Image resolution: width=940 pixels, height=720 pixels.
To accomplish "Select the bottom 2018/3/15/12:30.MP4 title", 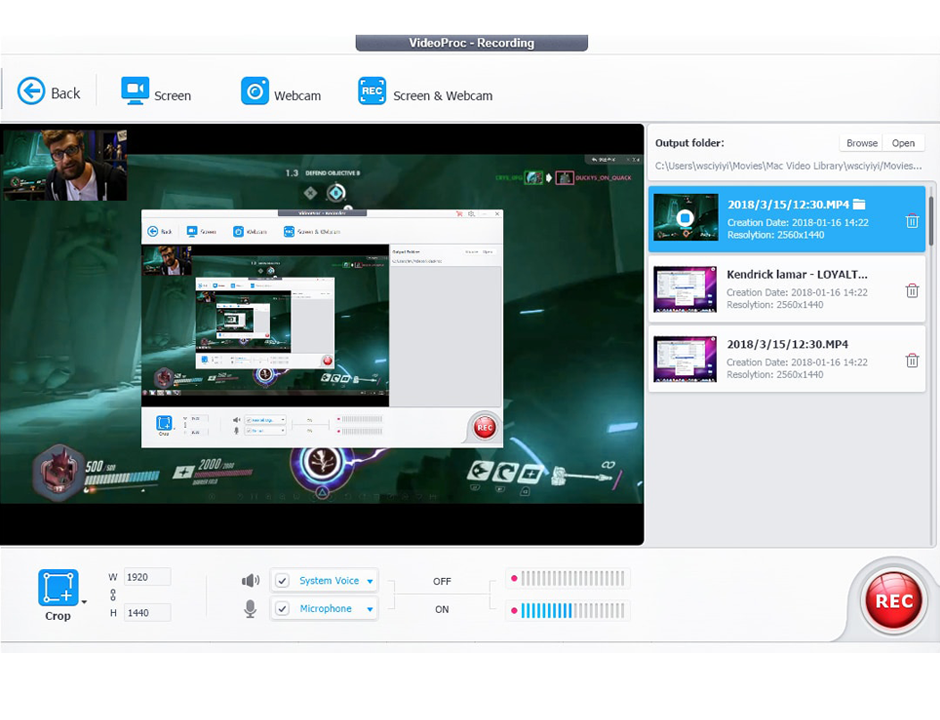I will coord(787,344).
